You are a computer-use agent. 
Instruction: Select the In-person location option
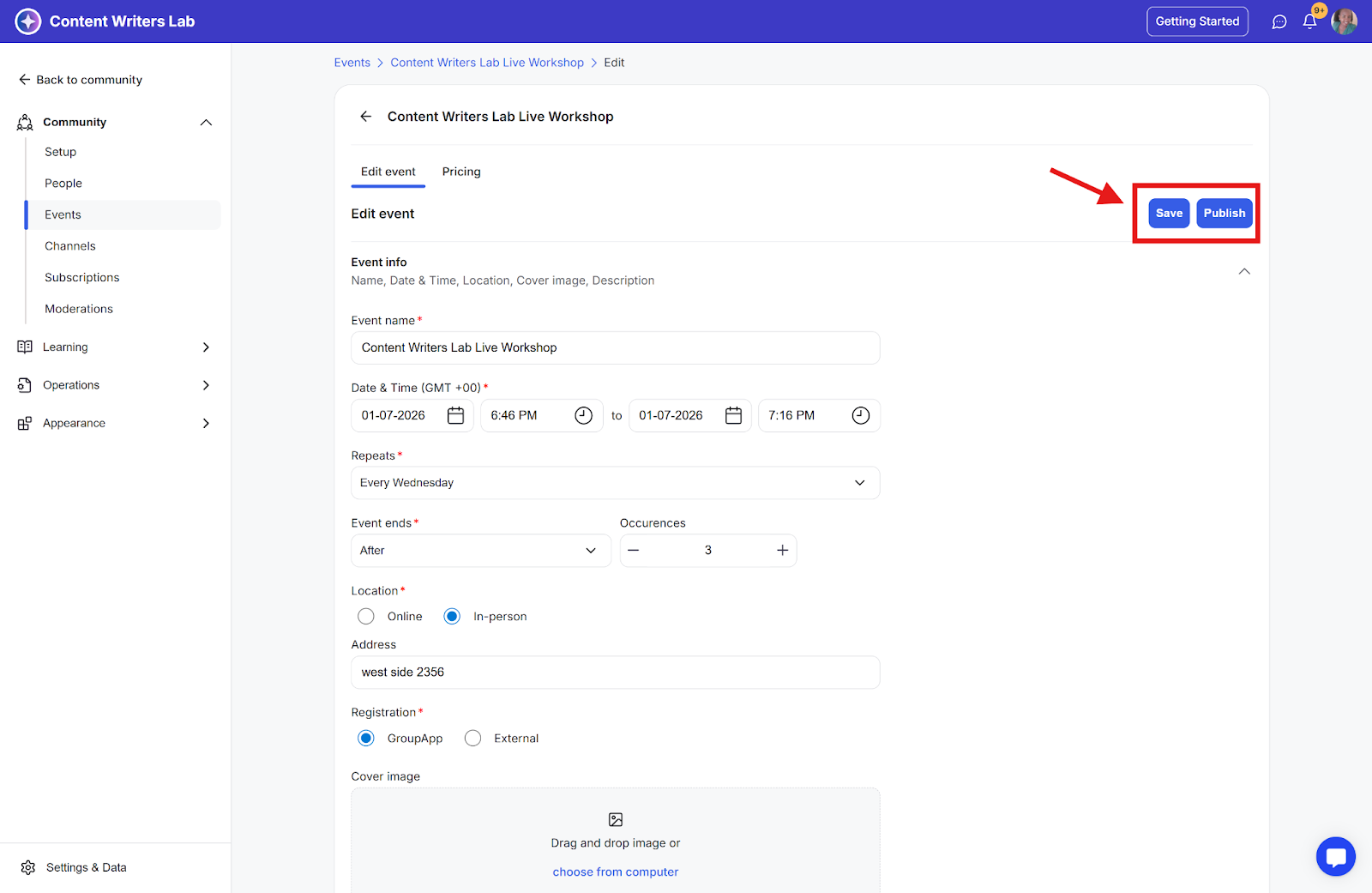coord(452,617)
